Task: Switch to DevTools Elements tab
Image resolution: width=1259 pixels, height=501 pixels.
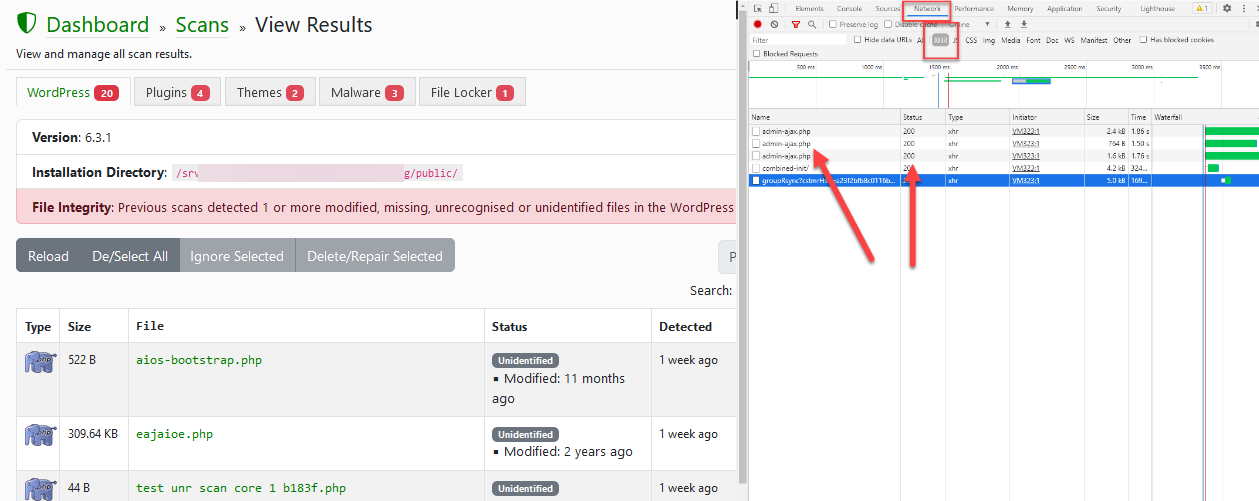Action: coord(809,8)
